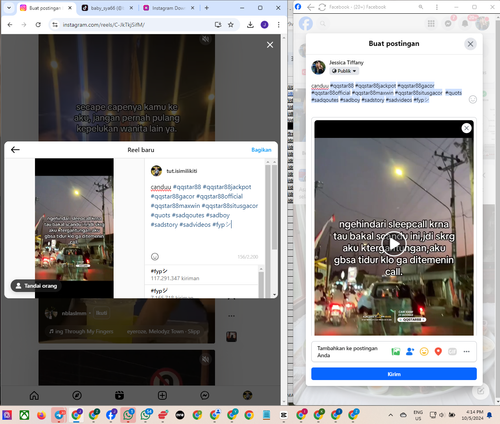The height and width of the screenshot is (424, 500).
Task: Go back using the Reel baru back arrow
Action: click(x=15, y=150)
